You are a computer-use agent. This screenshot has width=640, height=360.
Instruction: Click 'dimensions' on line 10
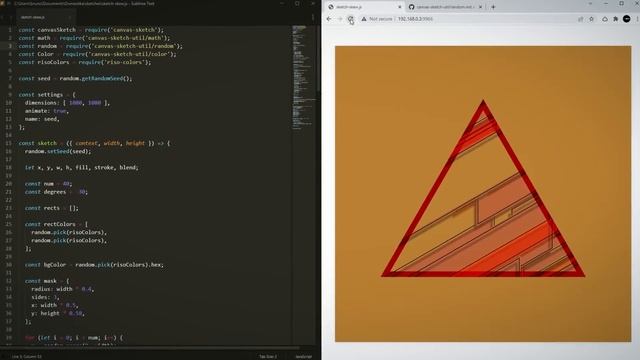(41, 103)
